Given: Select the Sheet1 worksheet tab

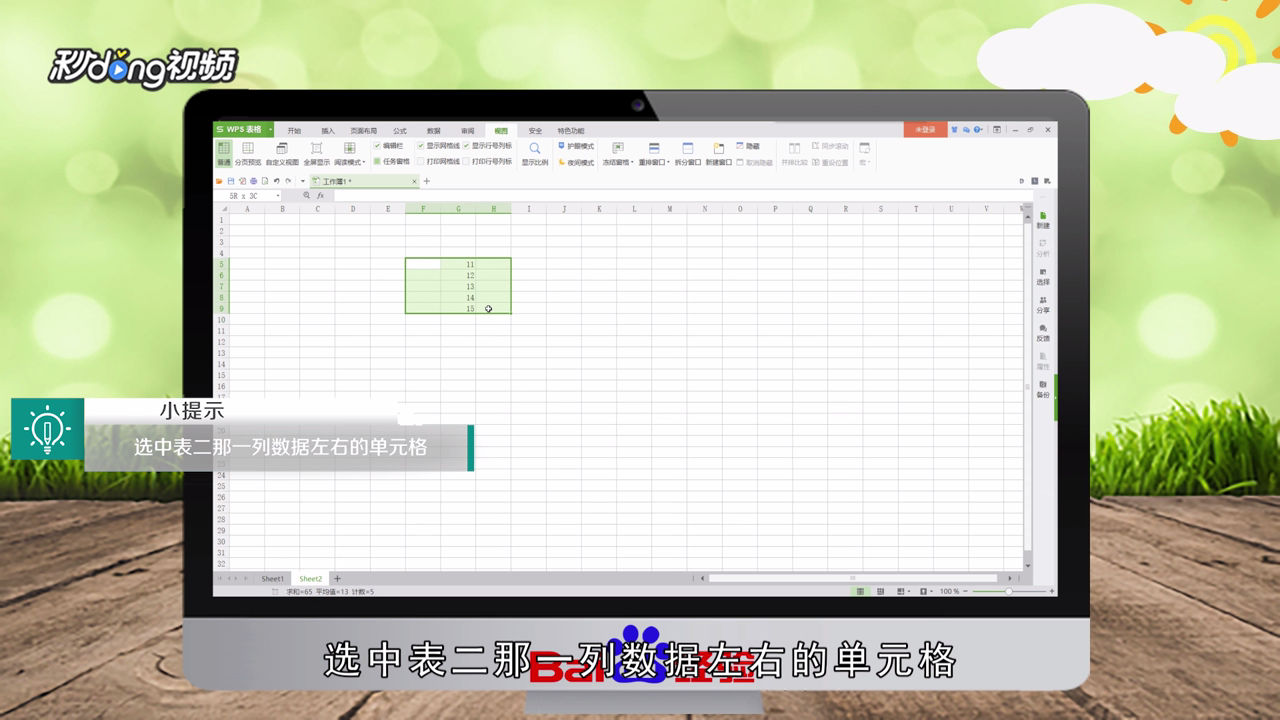Looking at the screenshot, I should (x=272, y=578).
